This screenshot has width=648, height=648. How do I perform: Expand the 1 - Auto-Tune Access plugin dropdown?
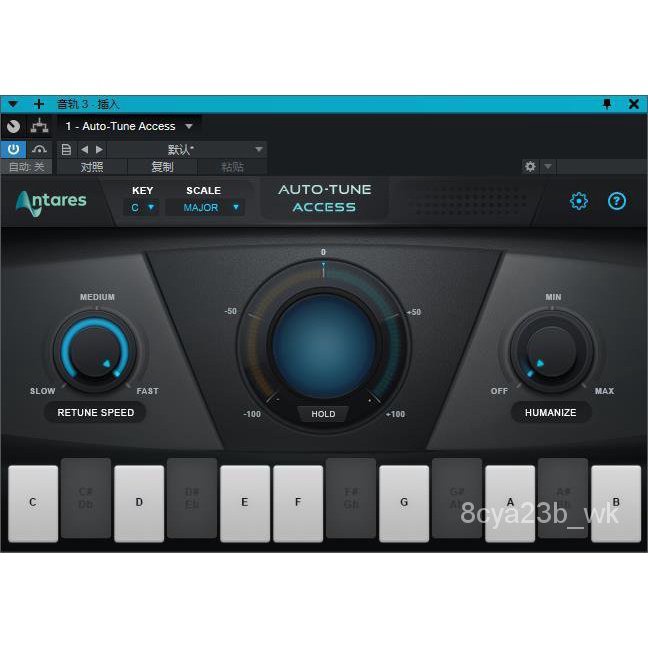tap(189, 126)
